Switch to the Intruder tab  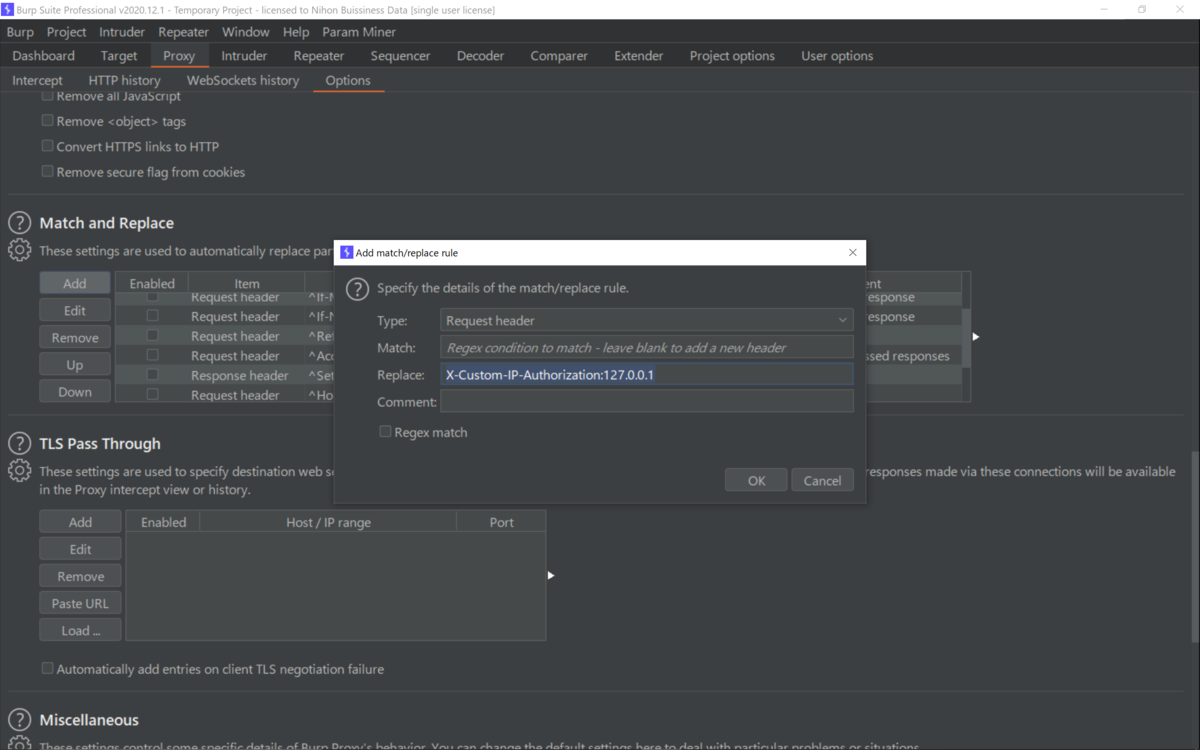point(244,56)
